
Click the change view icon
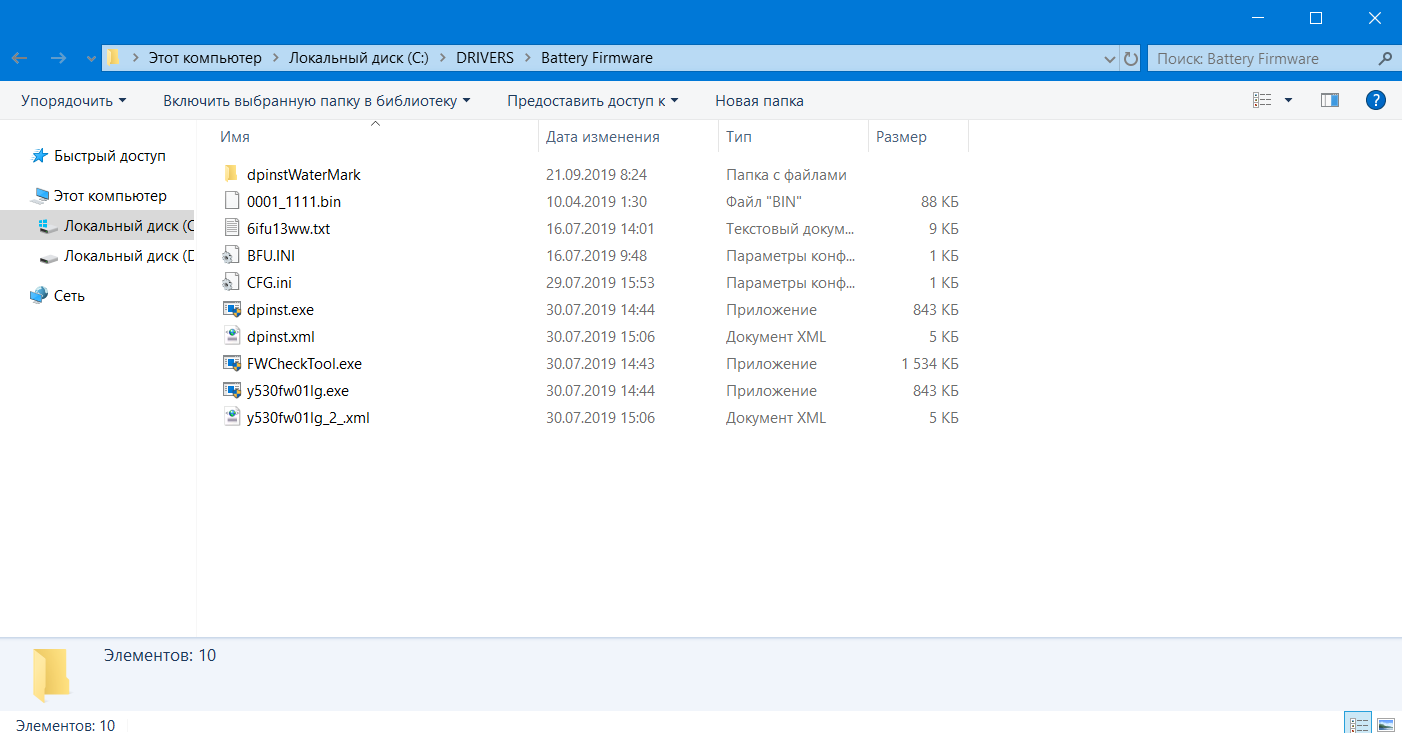1262,100
